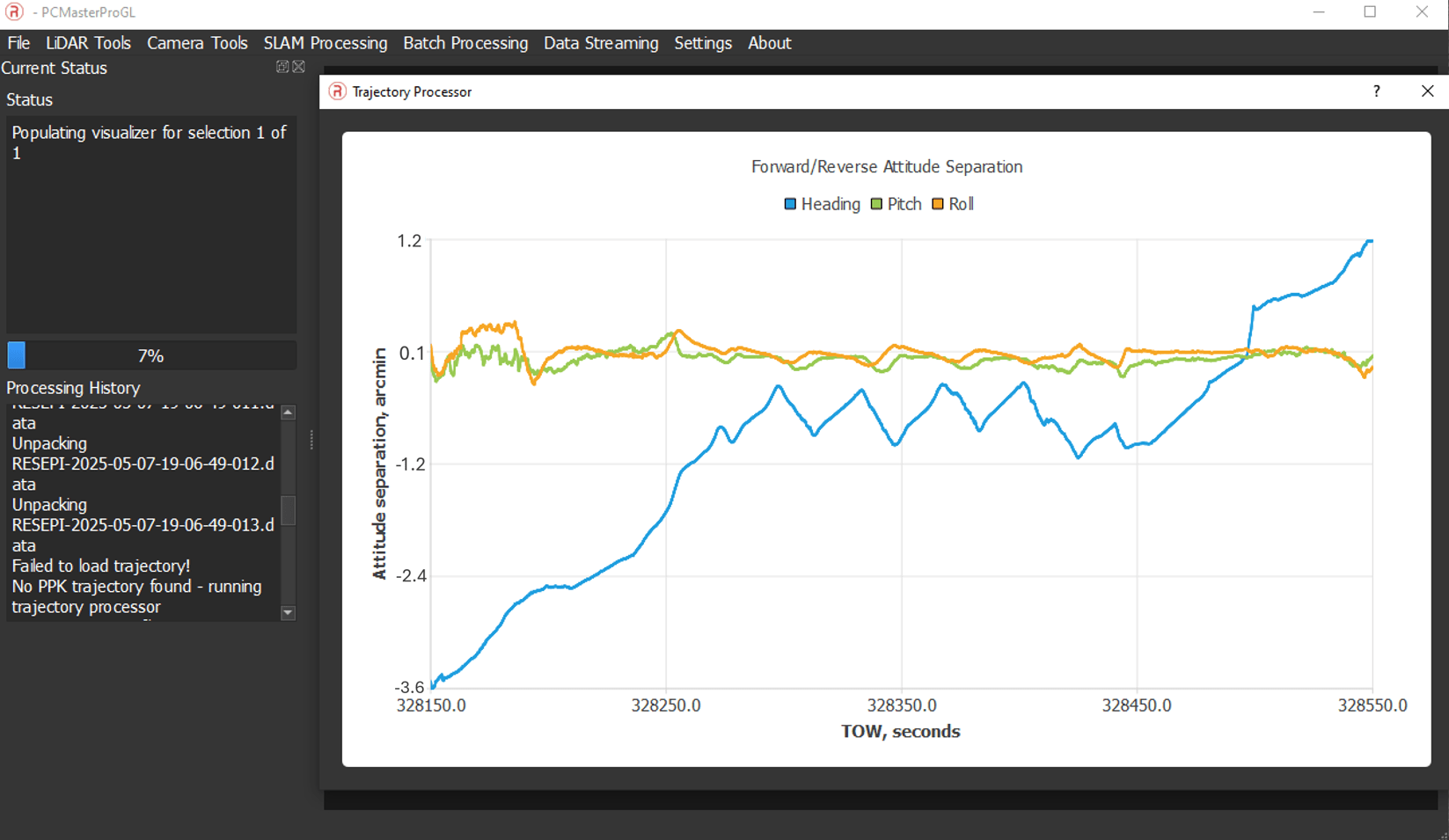
Task: Open contextual help via the question mark icon
Action: tap(1377, 91)
